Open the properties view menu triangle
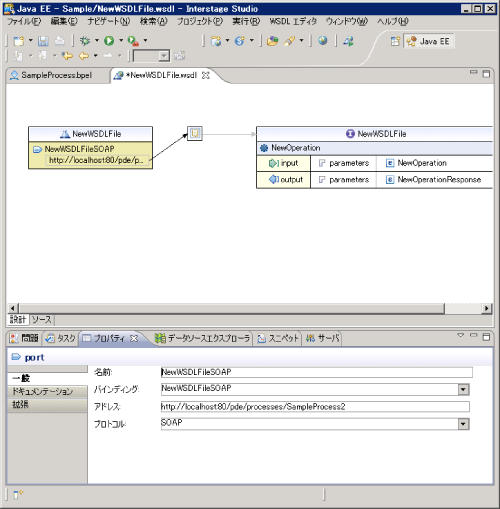The image size is (500, 509). [x=461, y=335]
